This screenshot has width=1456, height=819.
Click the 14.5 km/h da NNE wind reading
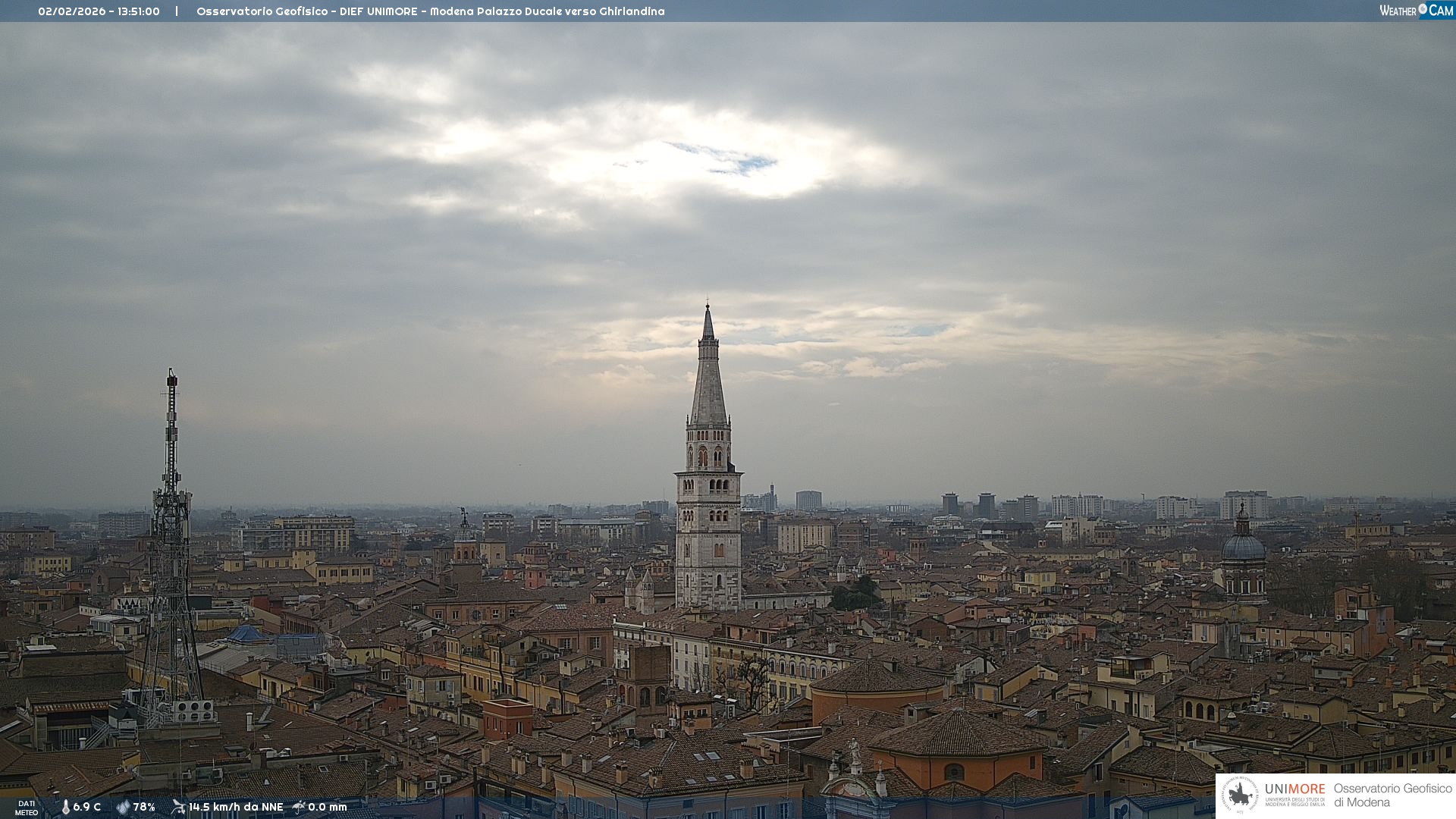(x=236, y=807)
